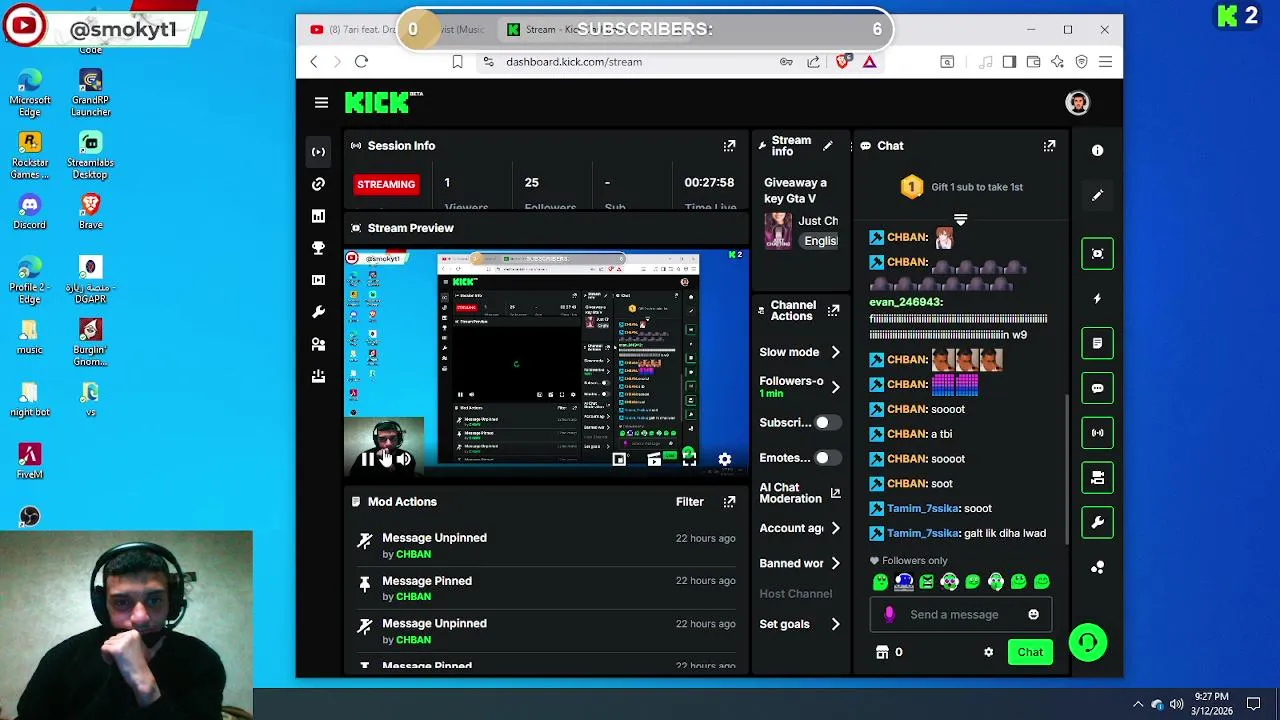Open the download inbox sidebar icon

[x=318, y=376]
